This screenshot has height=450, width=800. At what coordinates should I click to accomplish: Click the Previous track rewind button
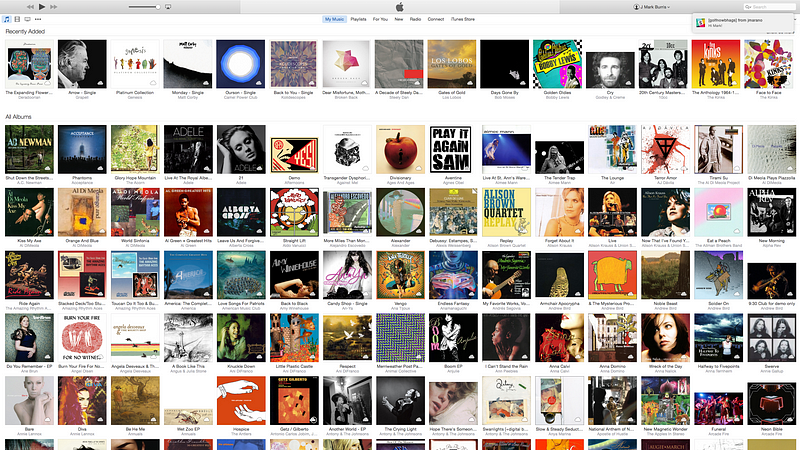30,7
